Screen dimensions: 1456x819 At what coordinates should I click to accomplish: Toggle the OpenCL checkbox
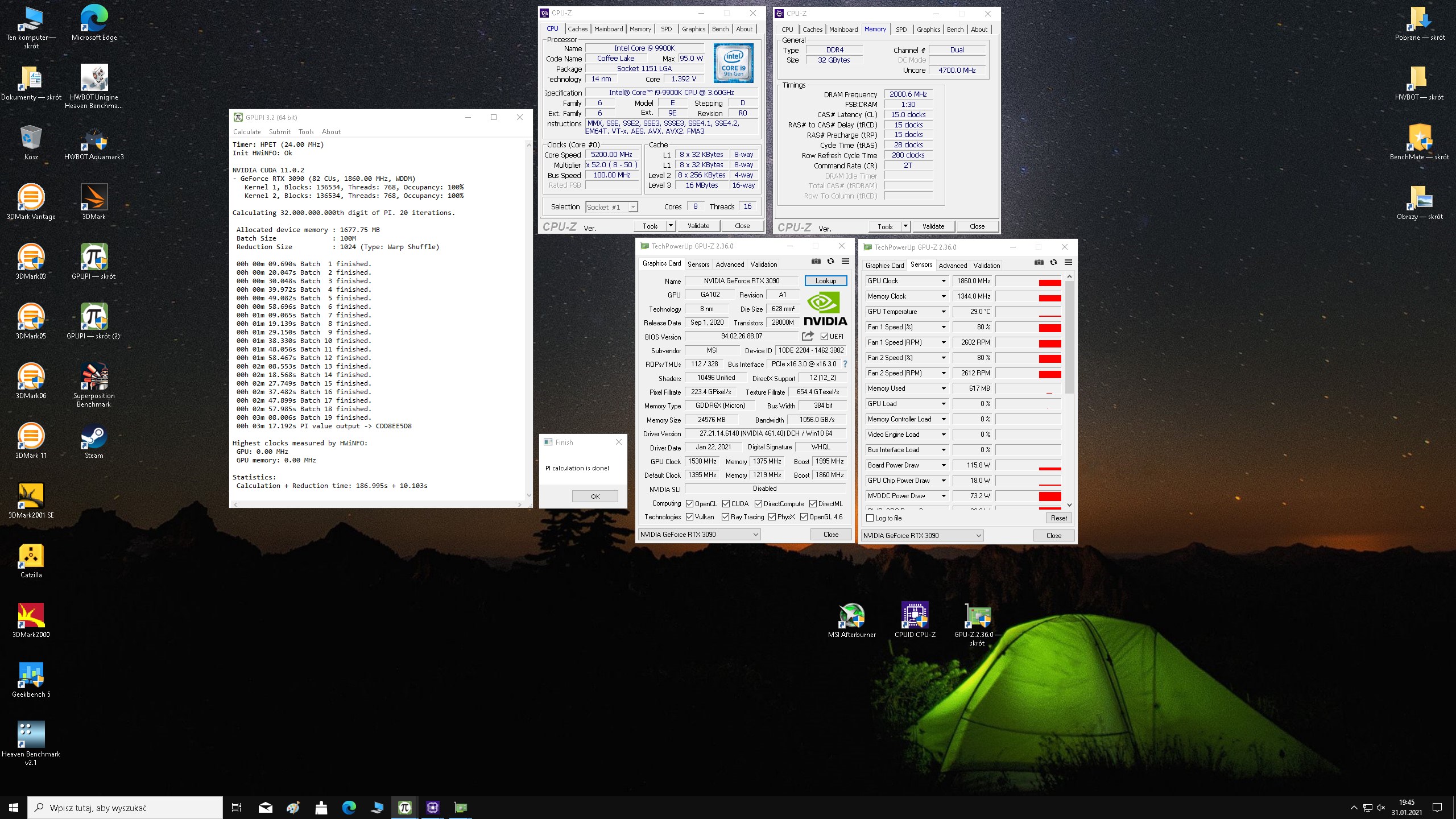click(689, 503)
